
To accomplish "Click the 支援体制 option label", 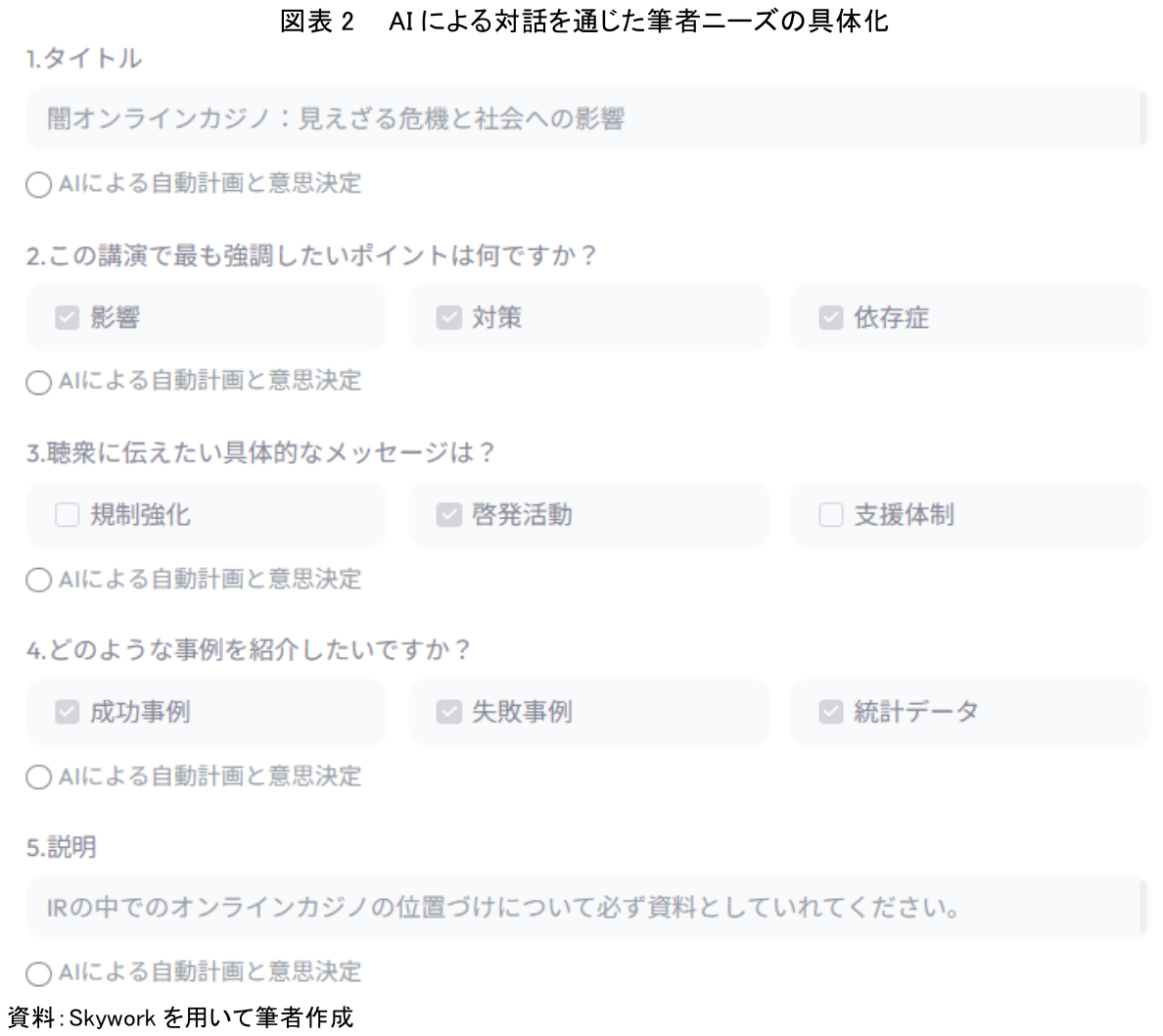I will pyautogui.click(x=904, y=515).
